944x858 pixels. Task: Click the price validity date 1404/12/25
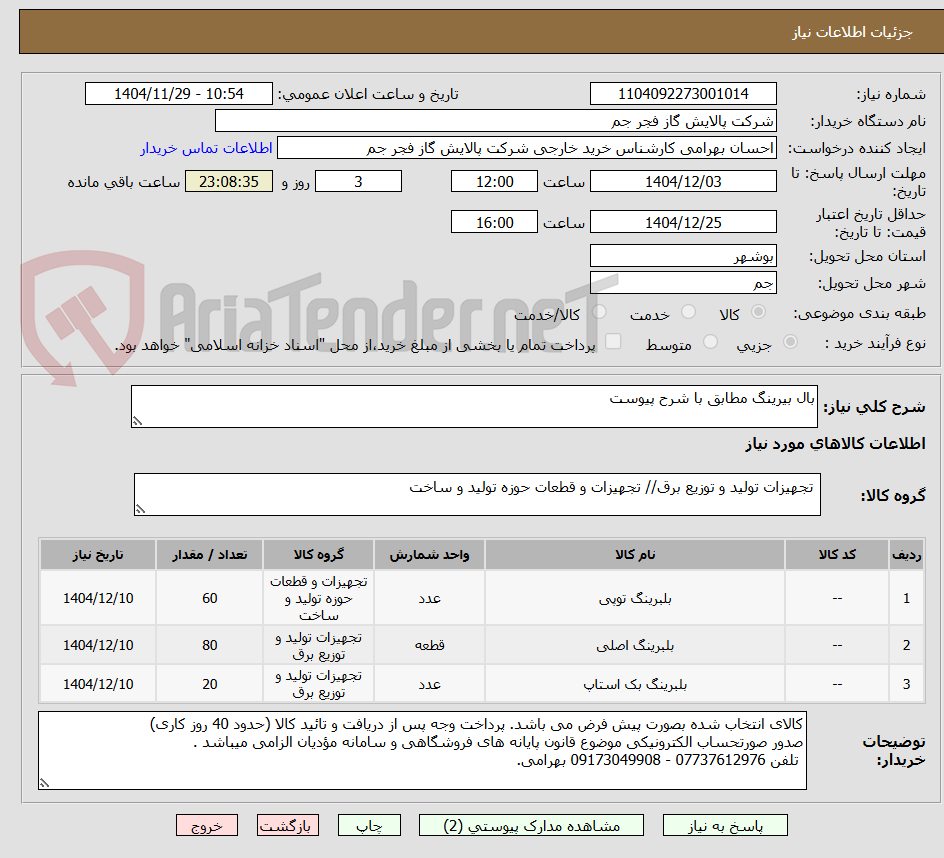(x=683, y=222)
